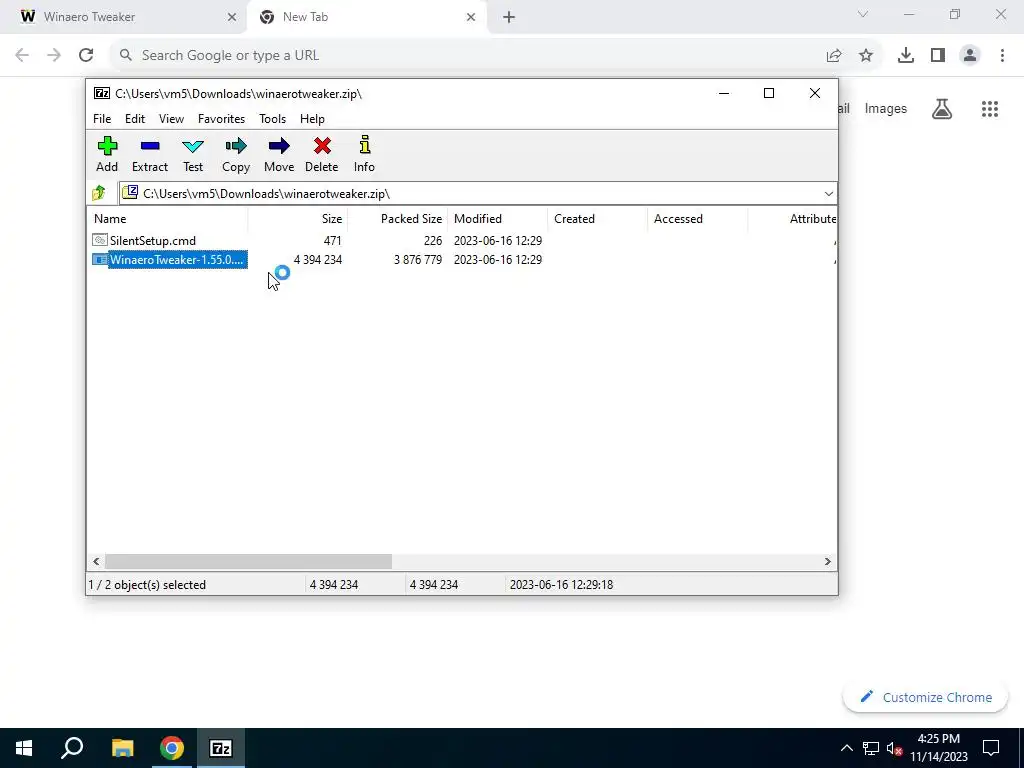Go forward in Chrome
1024x768 pixels.
(54, 55)
